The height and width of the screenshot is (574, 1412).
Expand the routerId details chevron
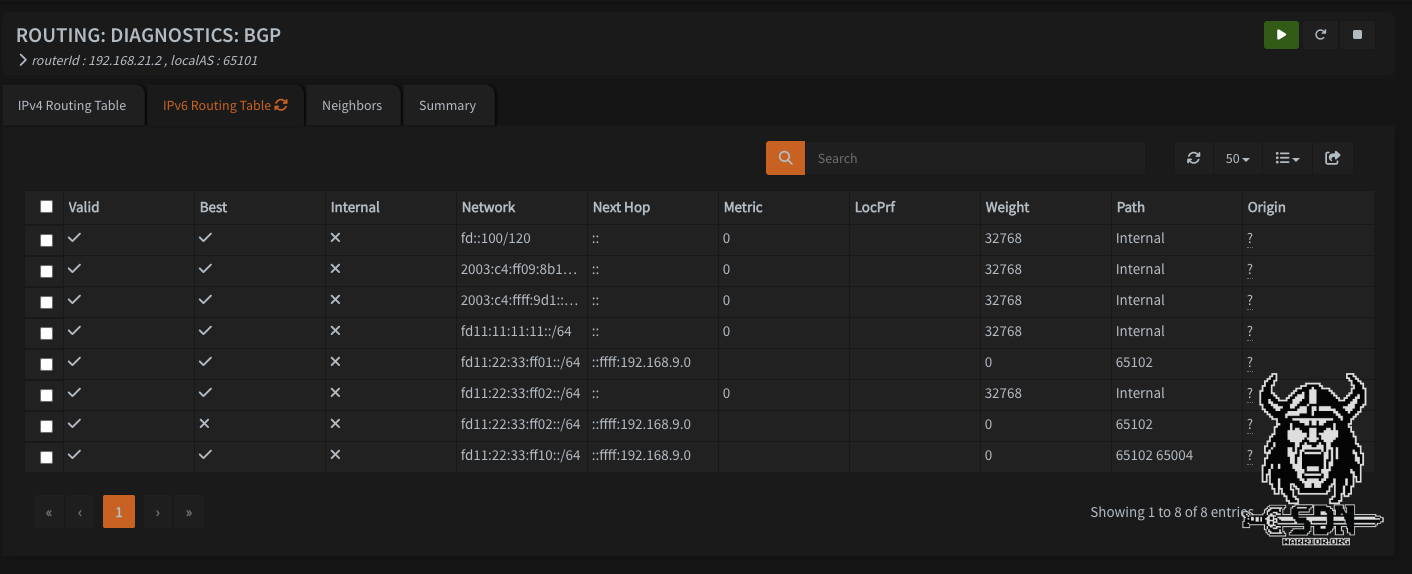pyautogui.click(x=23, y=60)
